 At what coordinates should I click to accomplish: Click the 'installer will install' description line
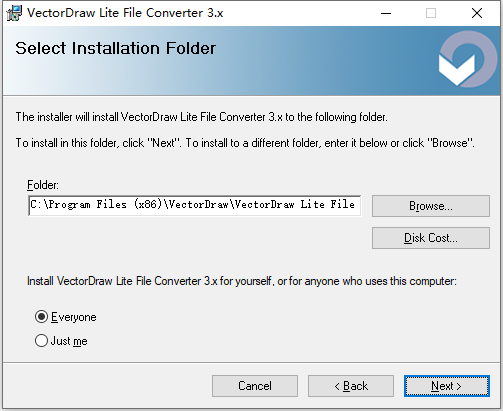point(202,117)
